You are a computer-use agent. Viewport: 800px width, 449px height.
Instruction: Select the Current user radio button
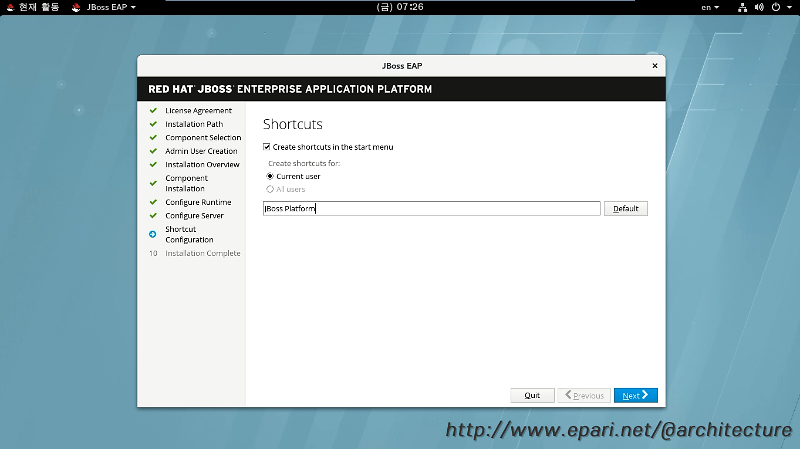[270, 176]
